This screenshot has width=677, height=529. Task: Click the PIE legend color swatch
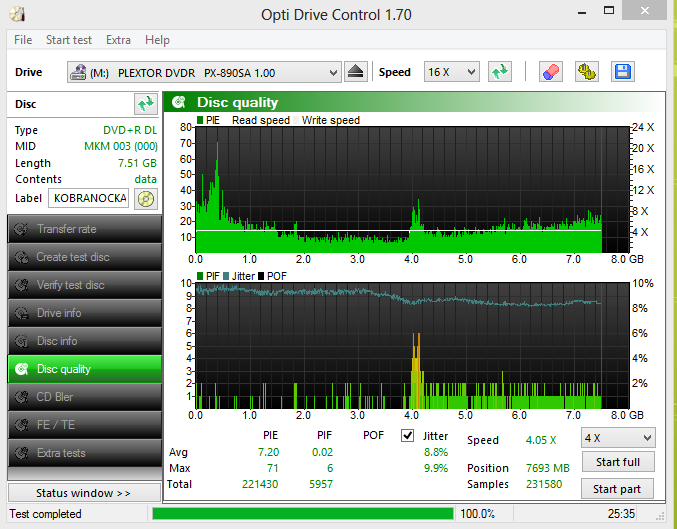(x=200, y=120)
